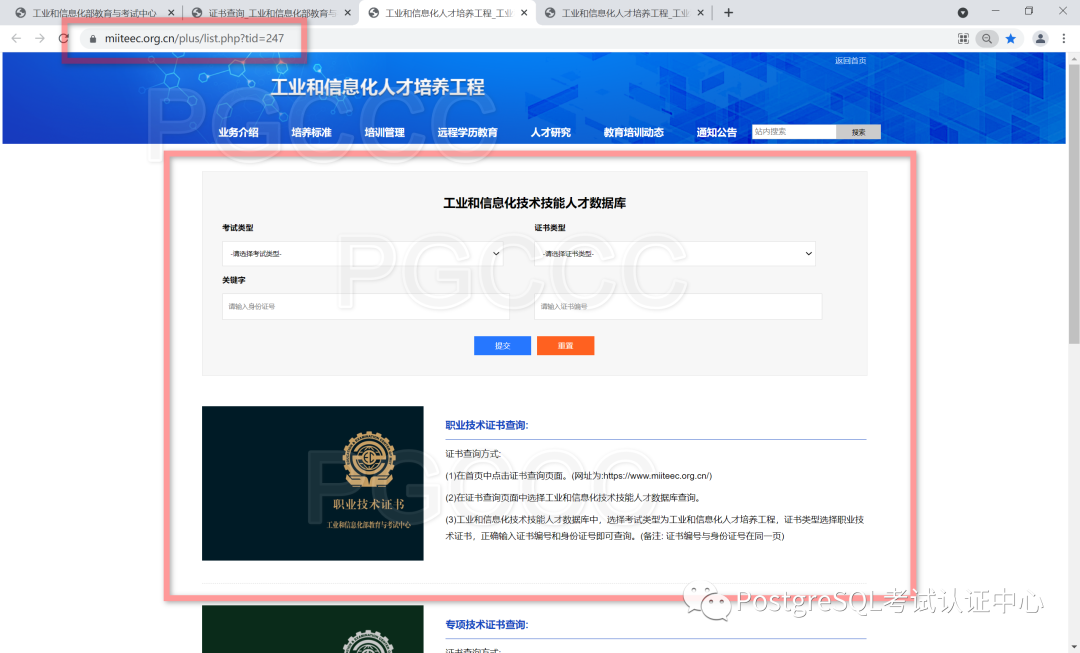Viewport: 1080px width, 653px height.
Task: Switch to the 证书查询 browser tab
Action: [270, 12]
